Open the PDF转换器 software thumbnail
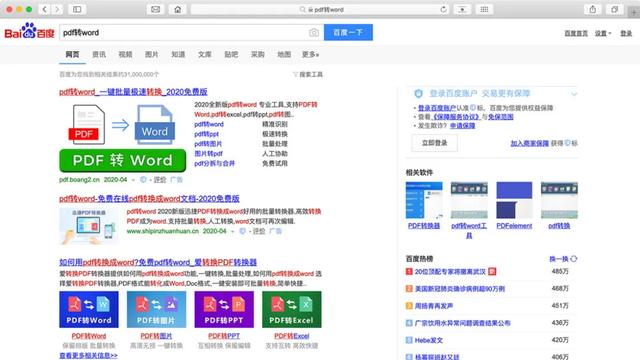This screenshot has height=360, width=640. [424, 200]
